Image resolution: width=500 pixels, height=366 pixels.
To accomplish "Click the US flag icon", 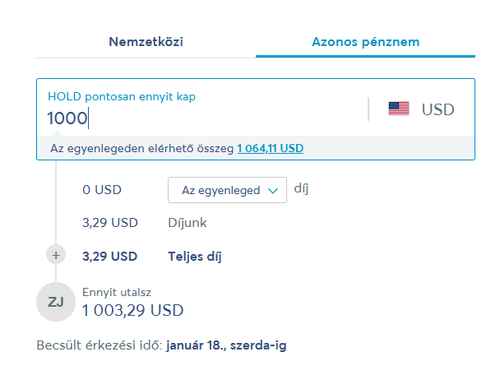I will [399, 109].
